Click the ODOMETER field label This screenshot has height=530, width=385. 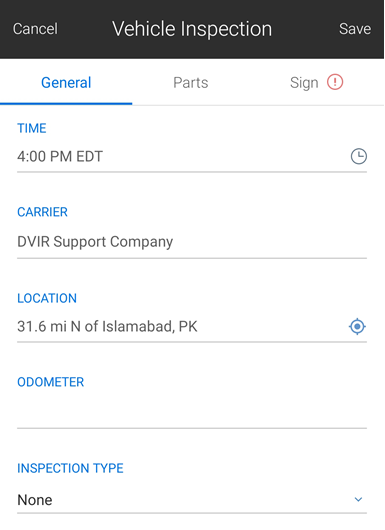[x=50, y=382]
